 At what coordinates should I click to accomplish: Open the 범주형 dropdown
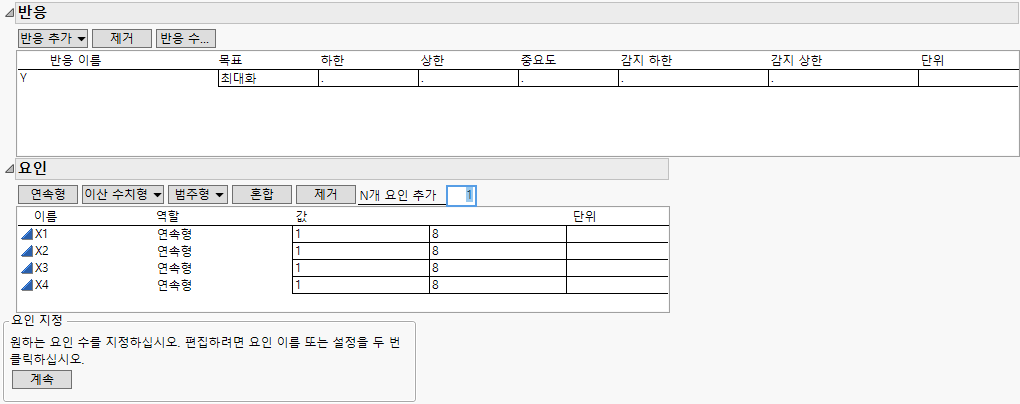[x=198, y=195]
